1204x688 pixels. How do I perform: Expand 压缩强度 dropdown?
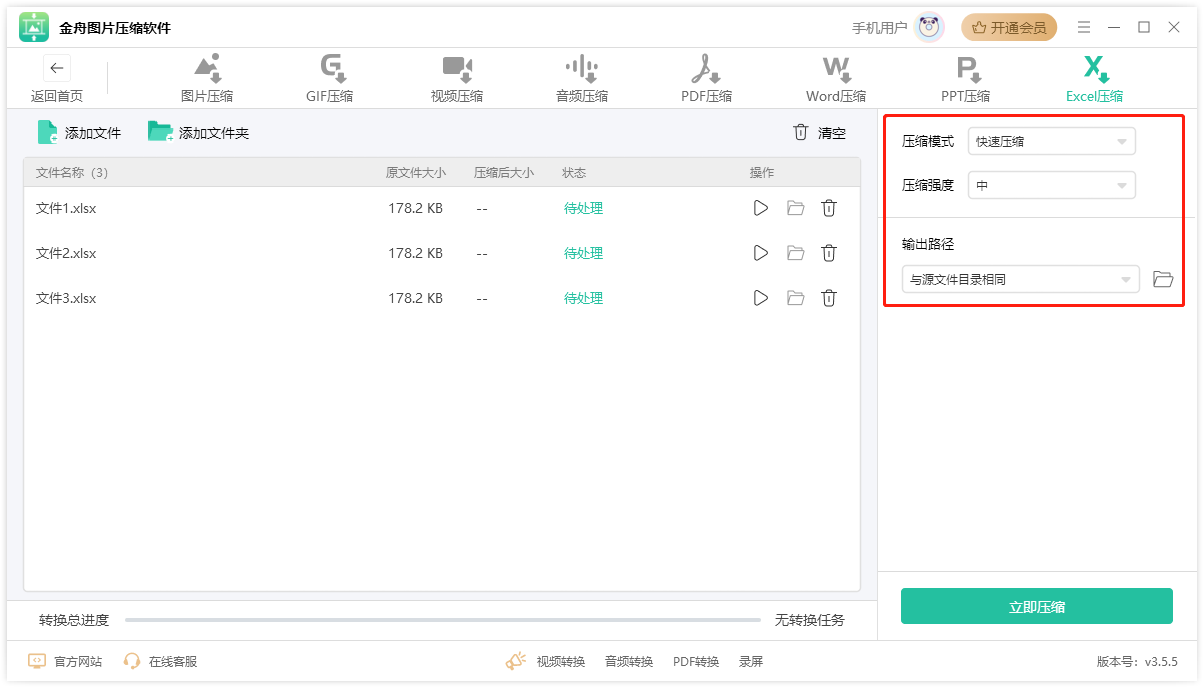click(1052, 185)
